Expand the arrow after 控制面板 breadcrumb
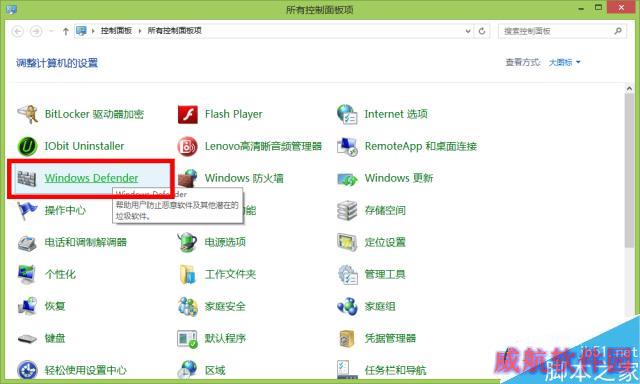640x384 pixels. (x=140, y=31)
